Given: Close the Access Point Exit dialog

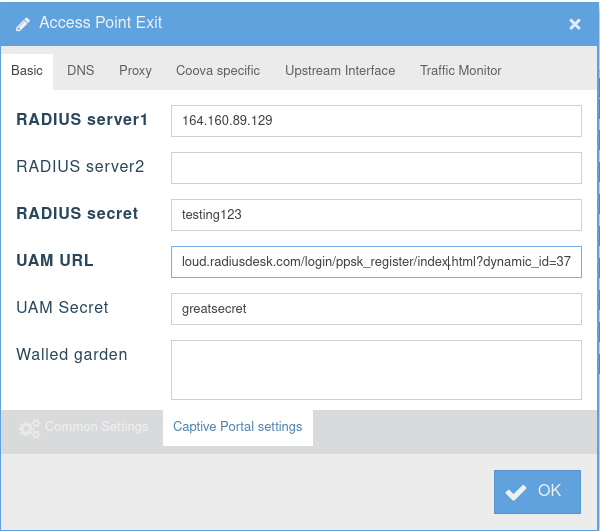Looking at the screenshot, I should tap(575, 24).
